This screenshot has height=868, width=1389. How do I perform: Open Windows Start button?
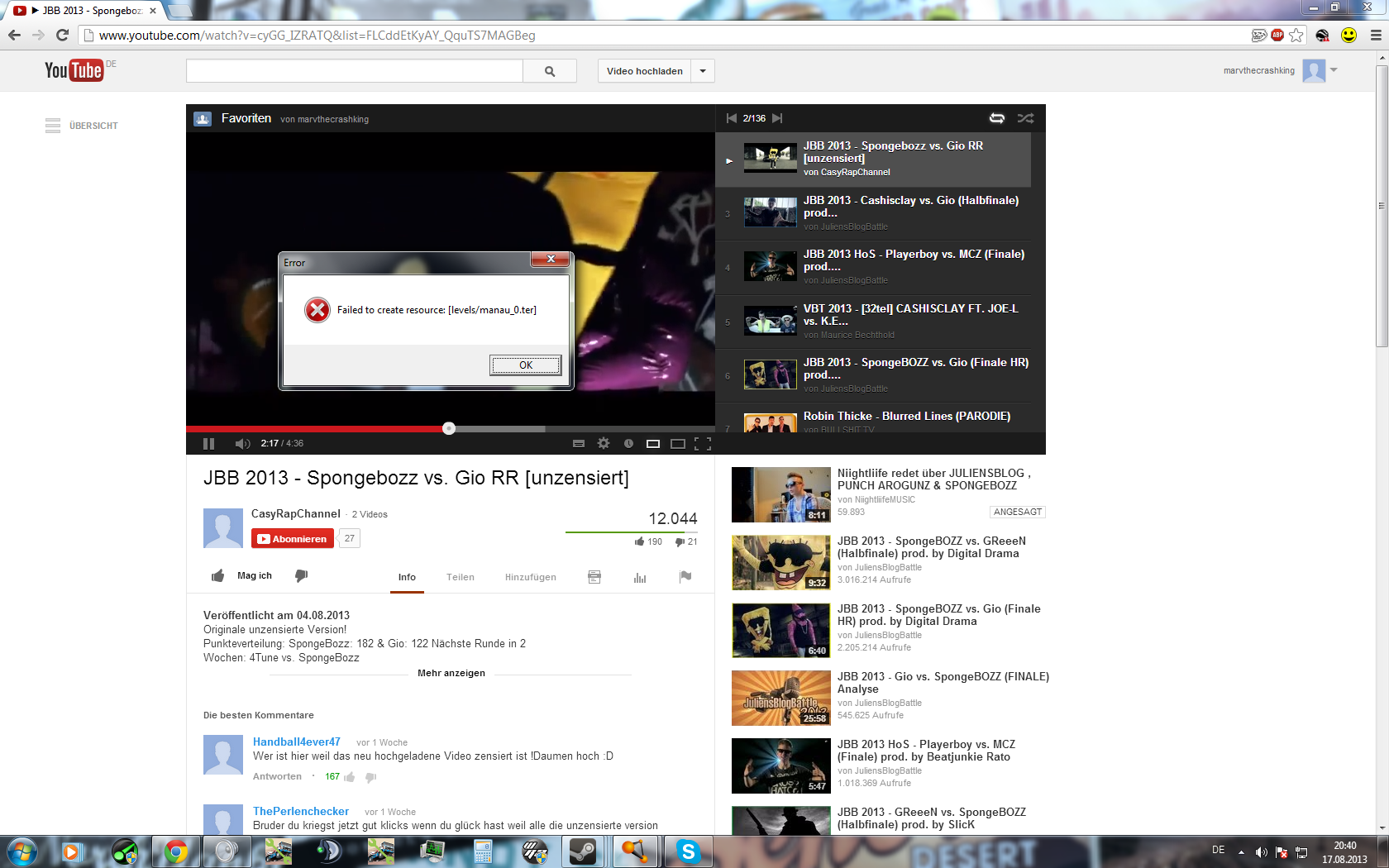point(21,851)
